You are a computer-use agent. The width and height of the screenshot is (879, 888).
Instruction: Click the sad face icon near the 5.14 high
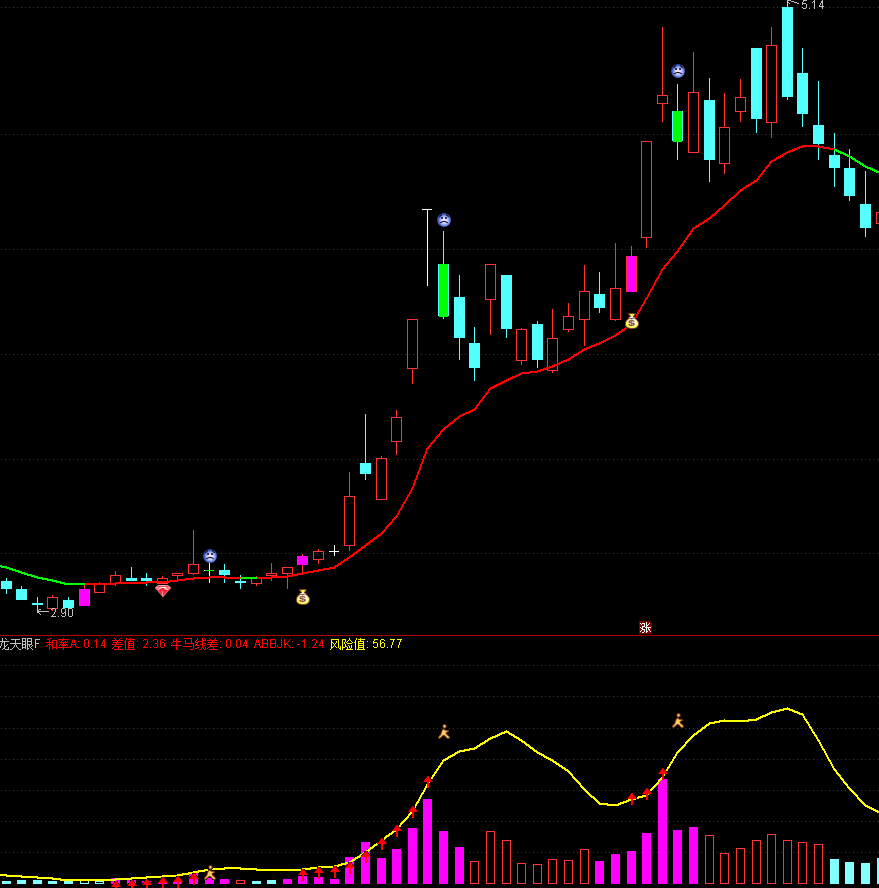tap(678, 71)
